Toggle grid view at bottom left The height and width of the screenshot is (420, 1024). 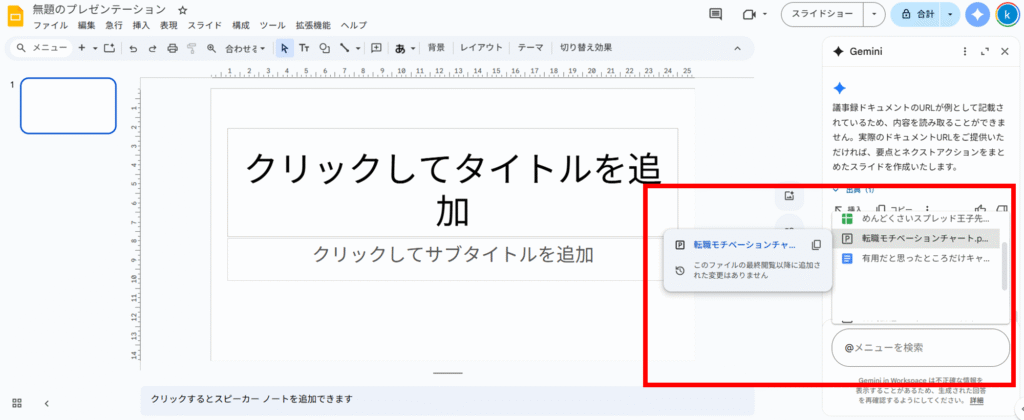click(17, 403)
